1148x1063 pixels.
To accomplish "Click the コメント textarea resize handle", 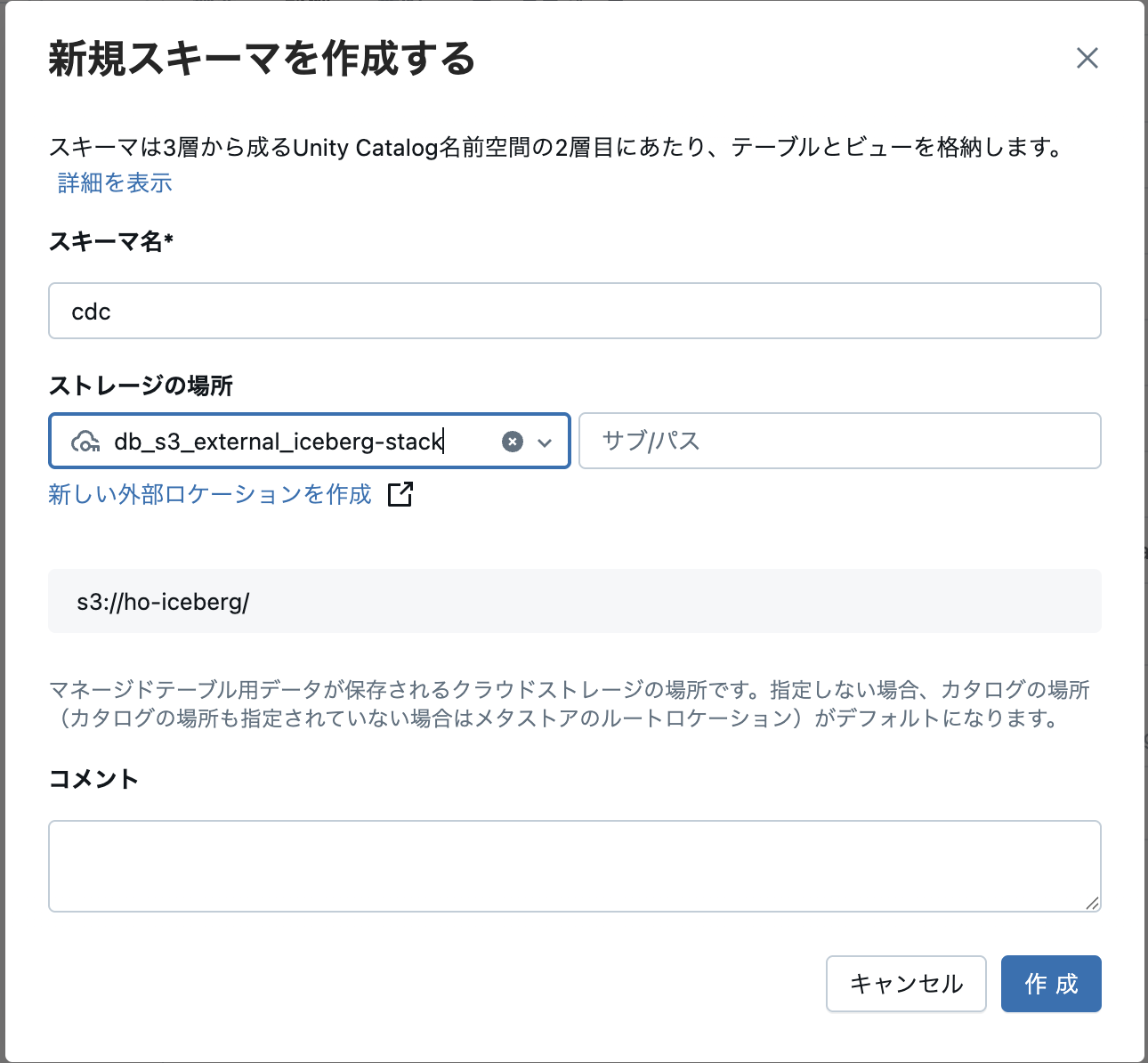I will click(x=1092, y=902).
